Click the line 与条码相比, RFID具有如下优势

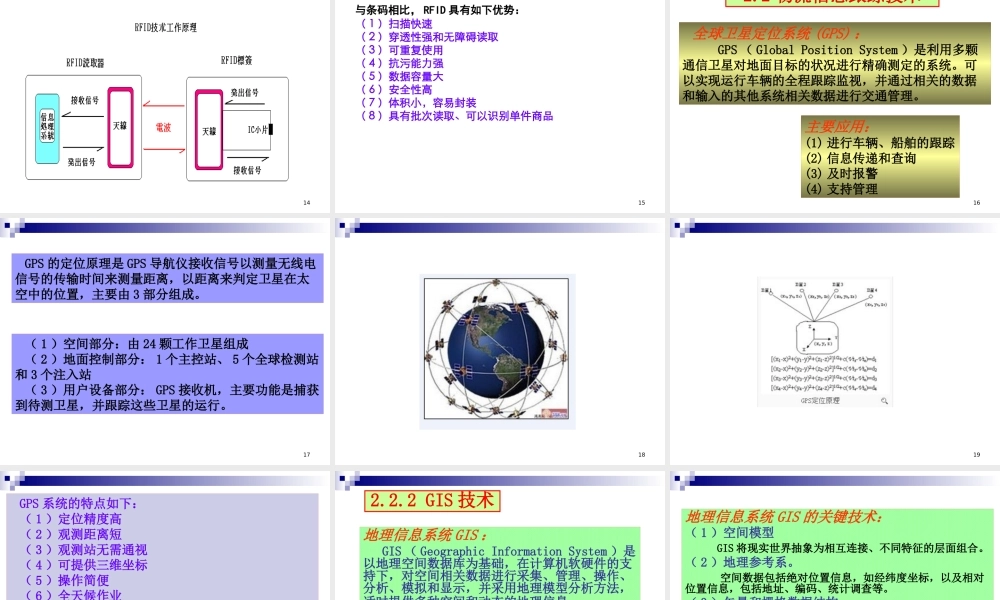[x=438, y=10]
